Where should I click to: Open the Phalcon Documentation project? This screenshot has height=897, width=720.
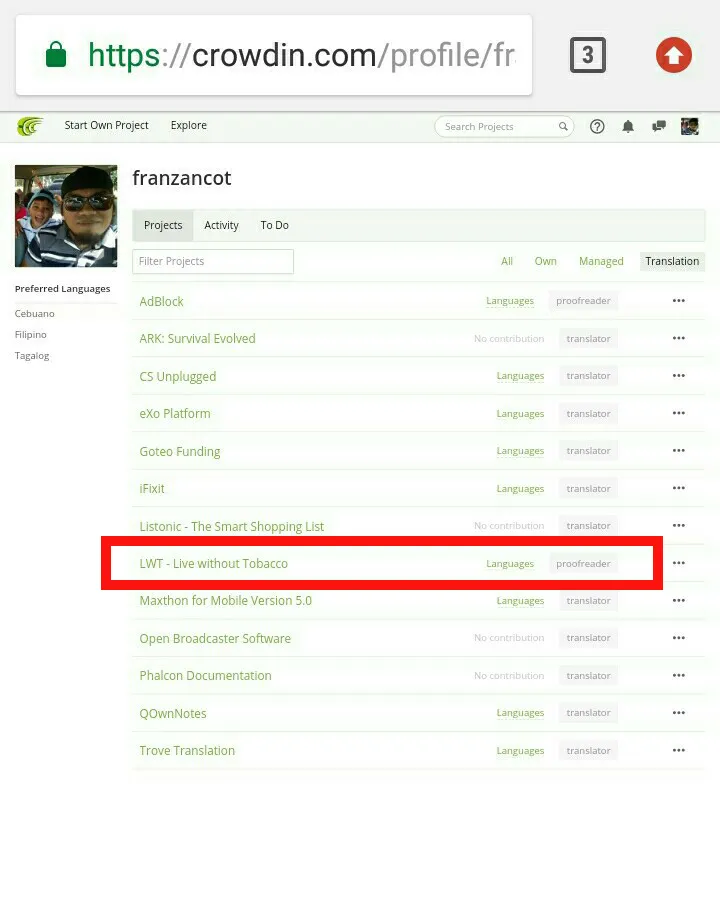(205, 676)
